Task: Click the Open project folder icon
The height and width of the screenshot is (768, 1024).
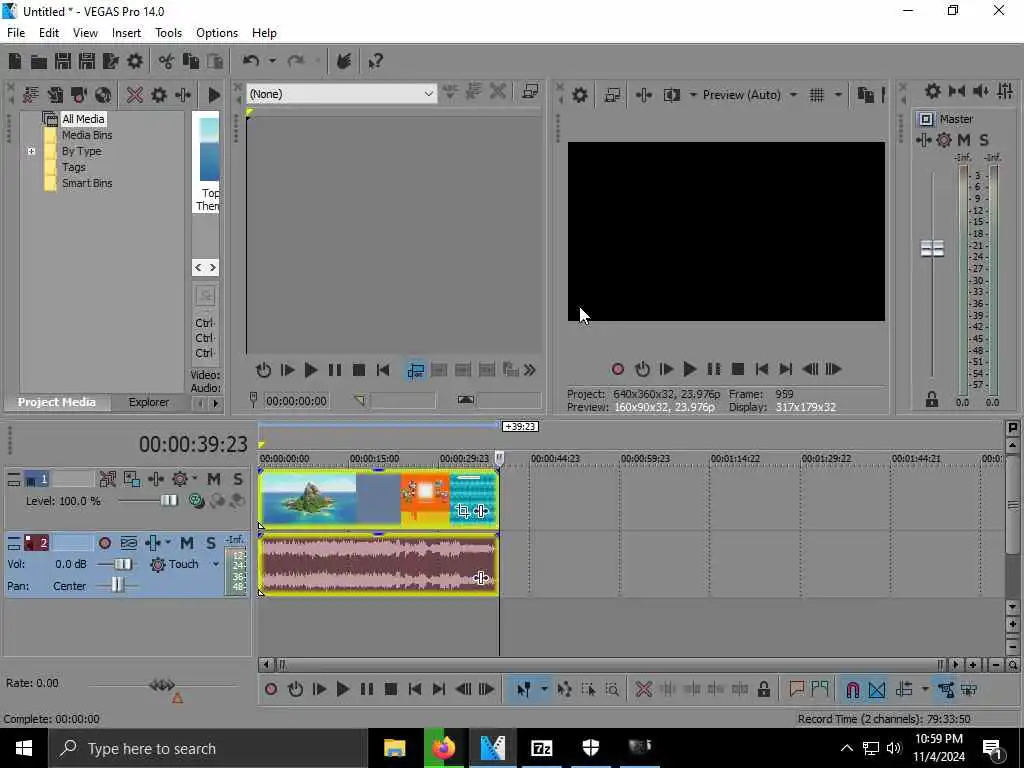Action: click(39, 61)
